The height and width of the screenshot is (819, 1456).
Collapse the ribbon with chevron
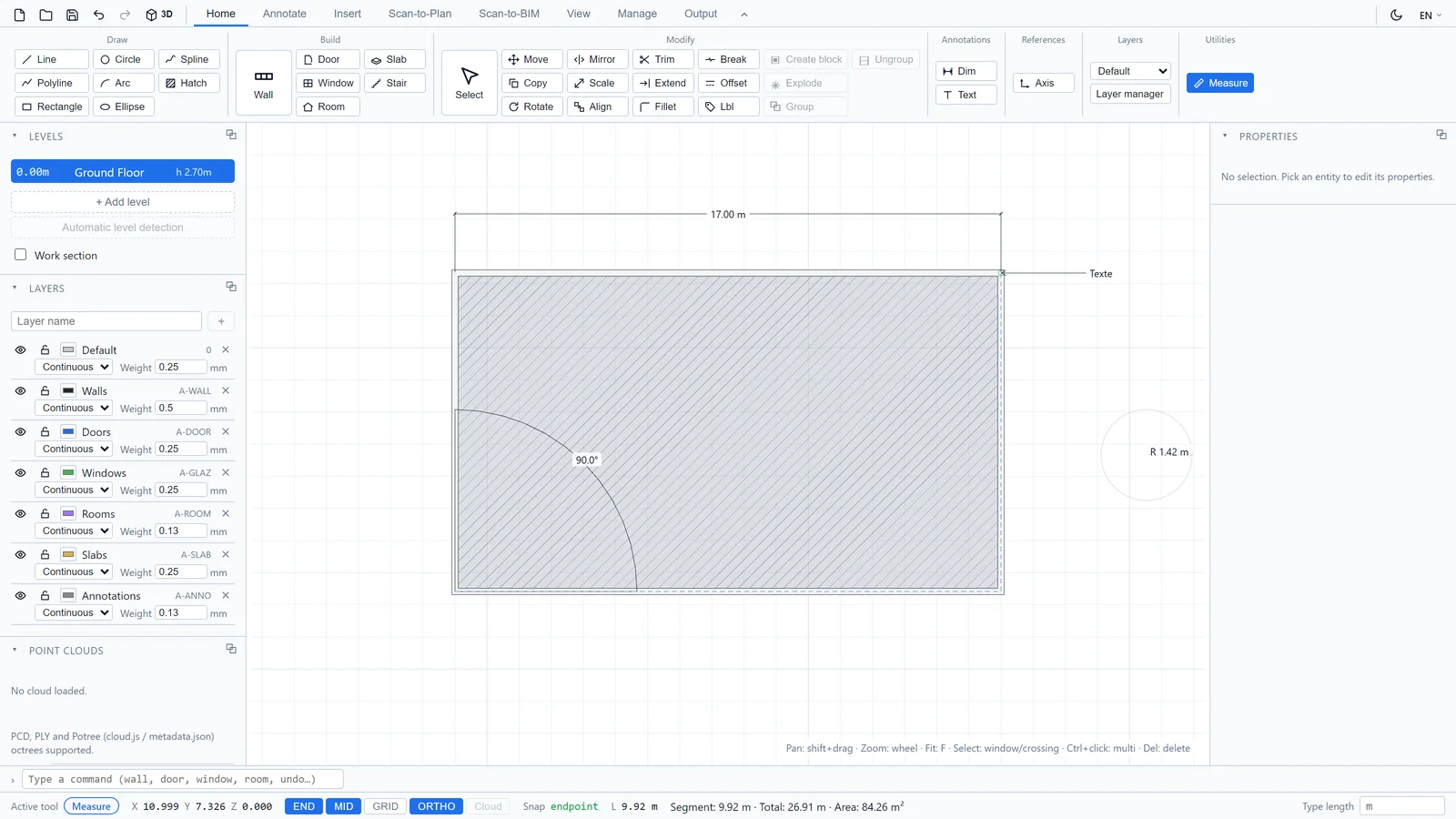pyautogui.click(x=744, y=15)
